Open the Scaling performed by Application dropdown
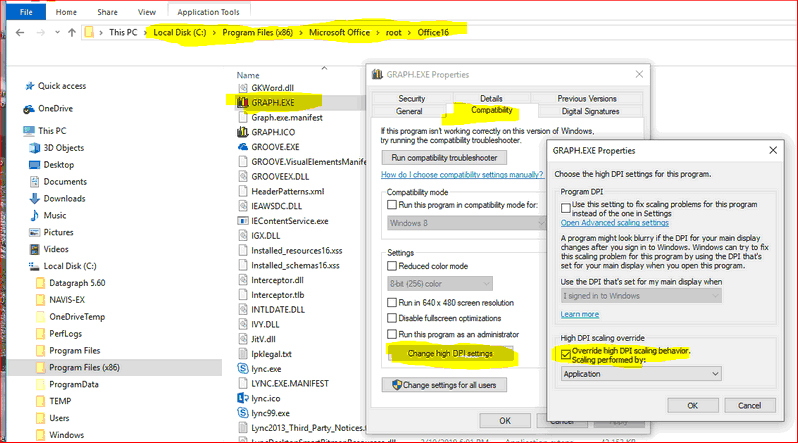Screen dimensions: 798x443 point(641,374)
